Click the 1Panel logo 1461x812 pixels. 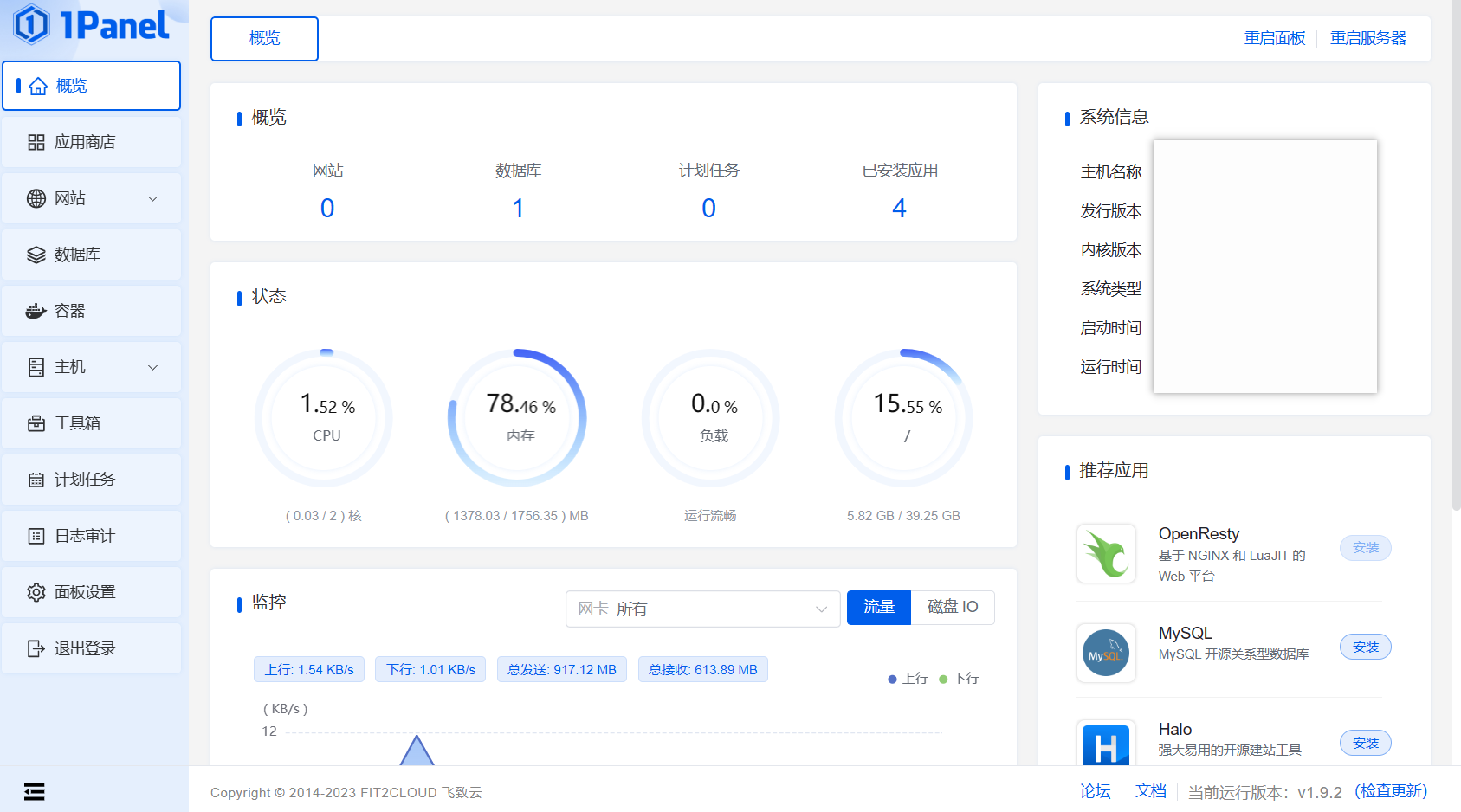(x=91, y=24)
